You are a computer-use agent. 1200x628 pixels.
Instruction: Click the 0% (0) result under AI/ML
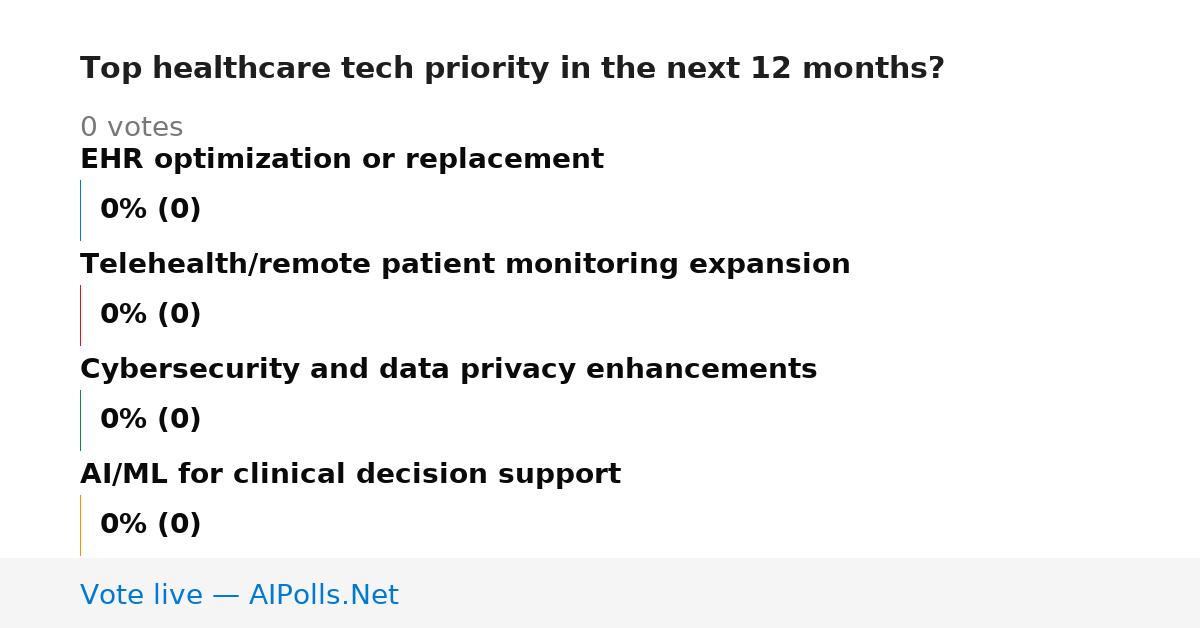(x=151, y=525)
